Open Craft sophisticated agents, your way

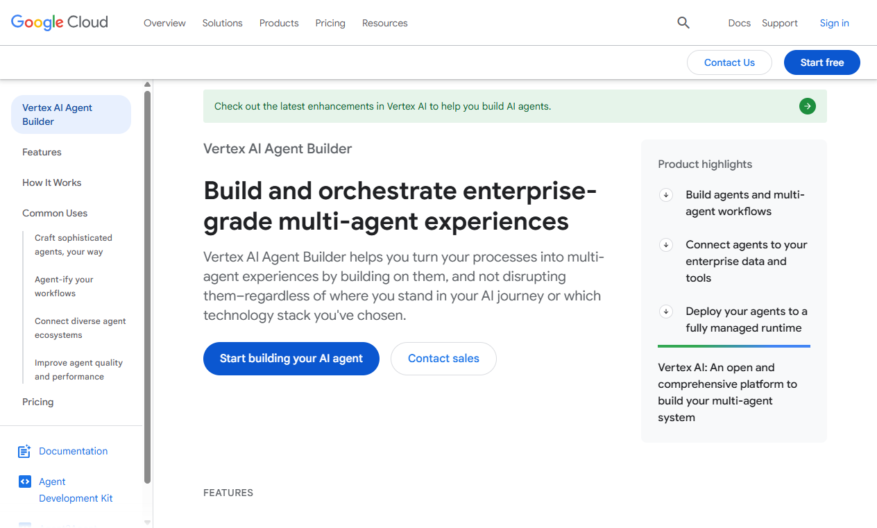[x=73, y=245]
